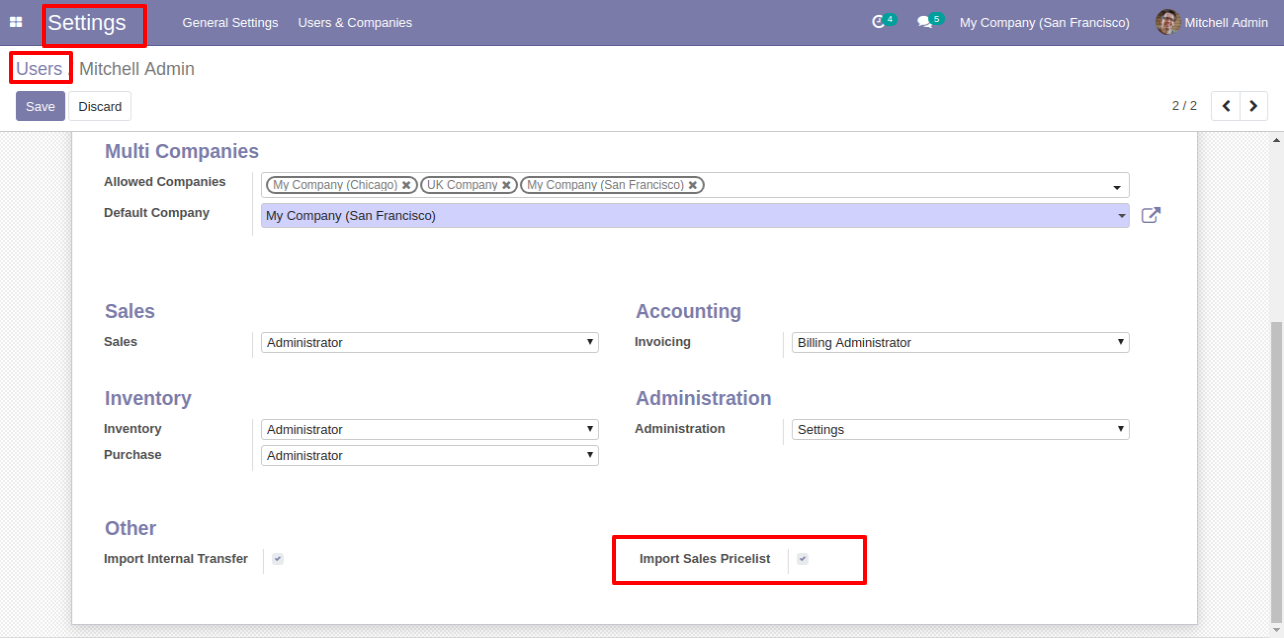
Task: Open Administration role dropdown
Action: [x=960, y=430]
